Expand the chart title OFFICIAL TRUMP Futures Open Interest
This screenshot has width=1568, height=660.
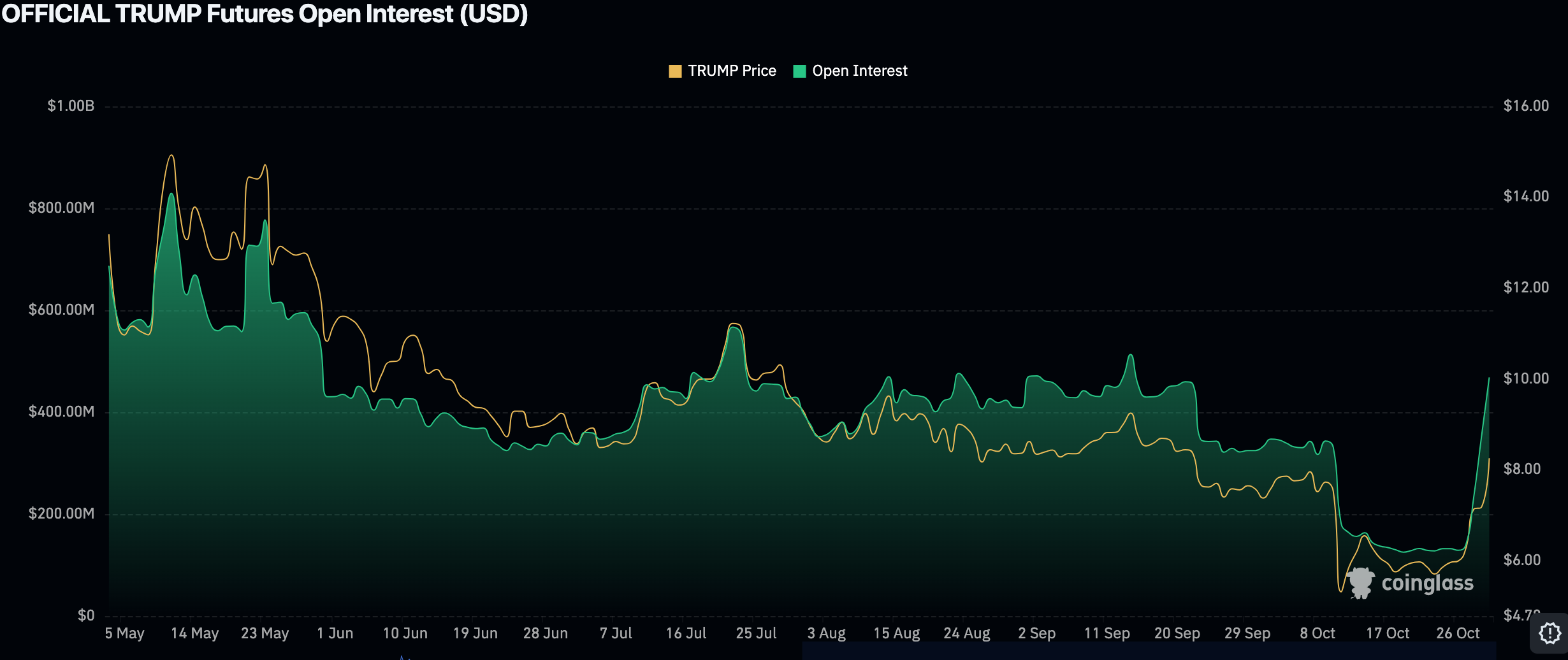(265, 14)
